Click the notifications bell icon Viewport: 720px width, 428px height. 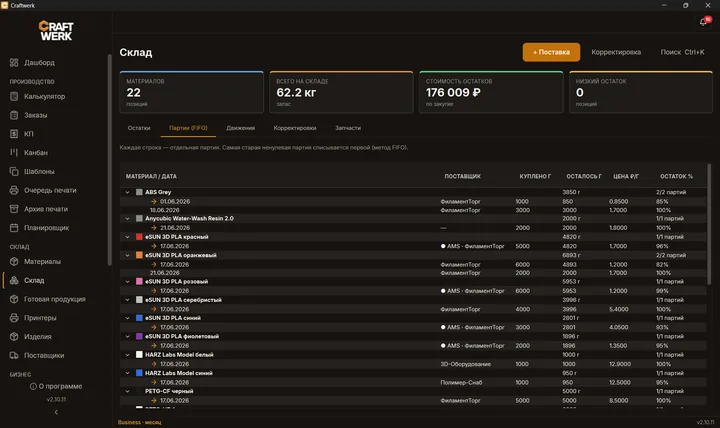click(703, 22)
